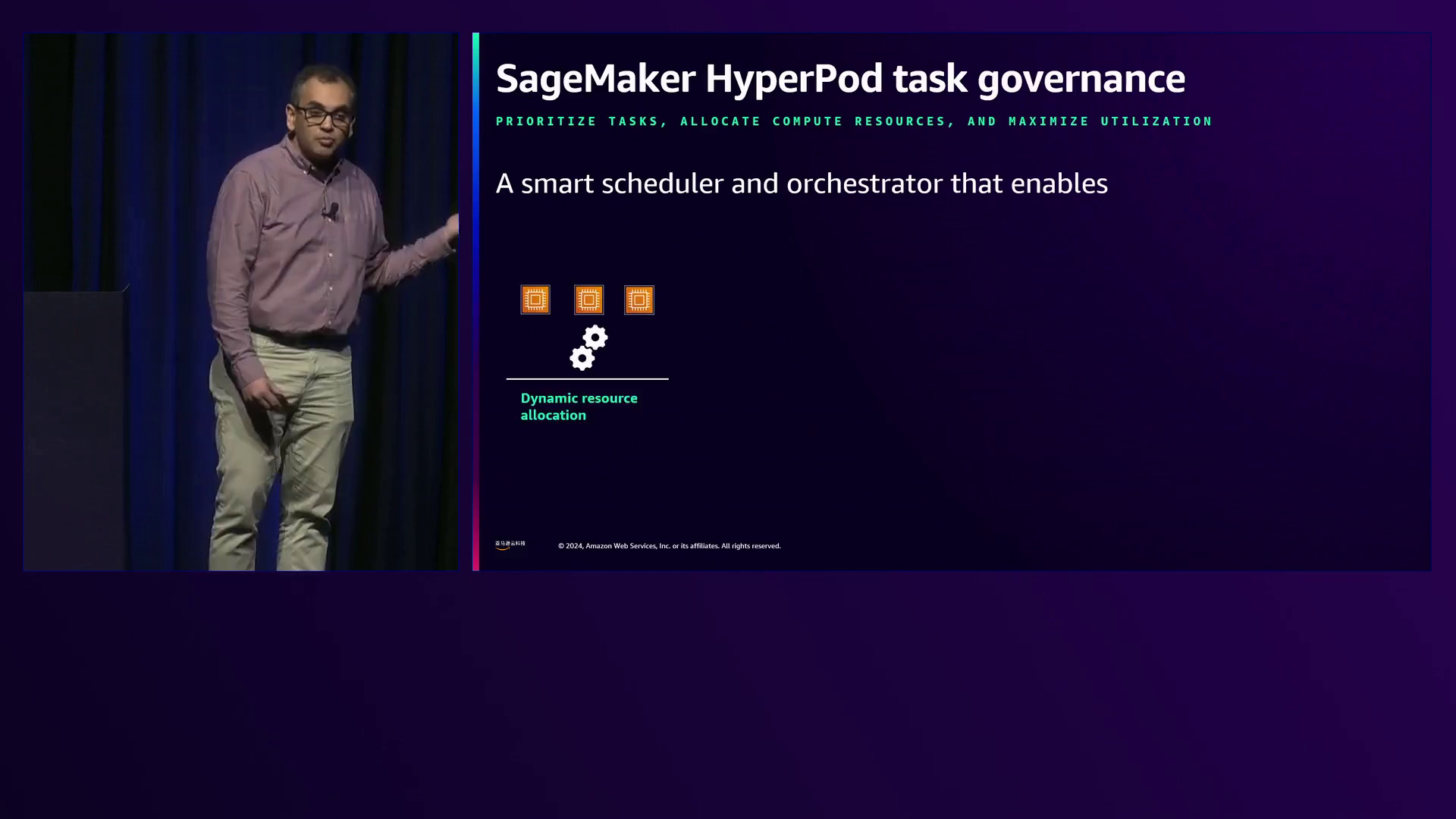Click the first orange chip icon
This screenshot has height=819, width=1456.
[x=535, y=300]
